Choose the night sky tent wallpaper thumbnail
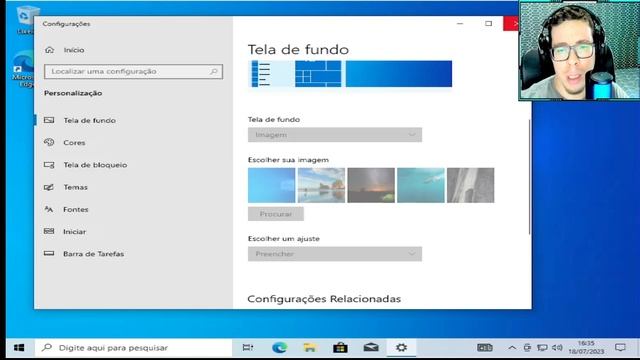The width and height of the screenshot is (640, 360). pyautogui.click(x=371, y=185)
